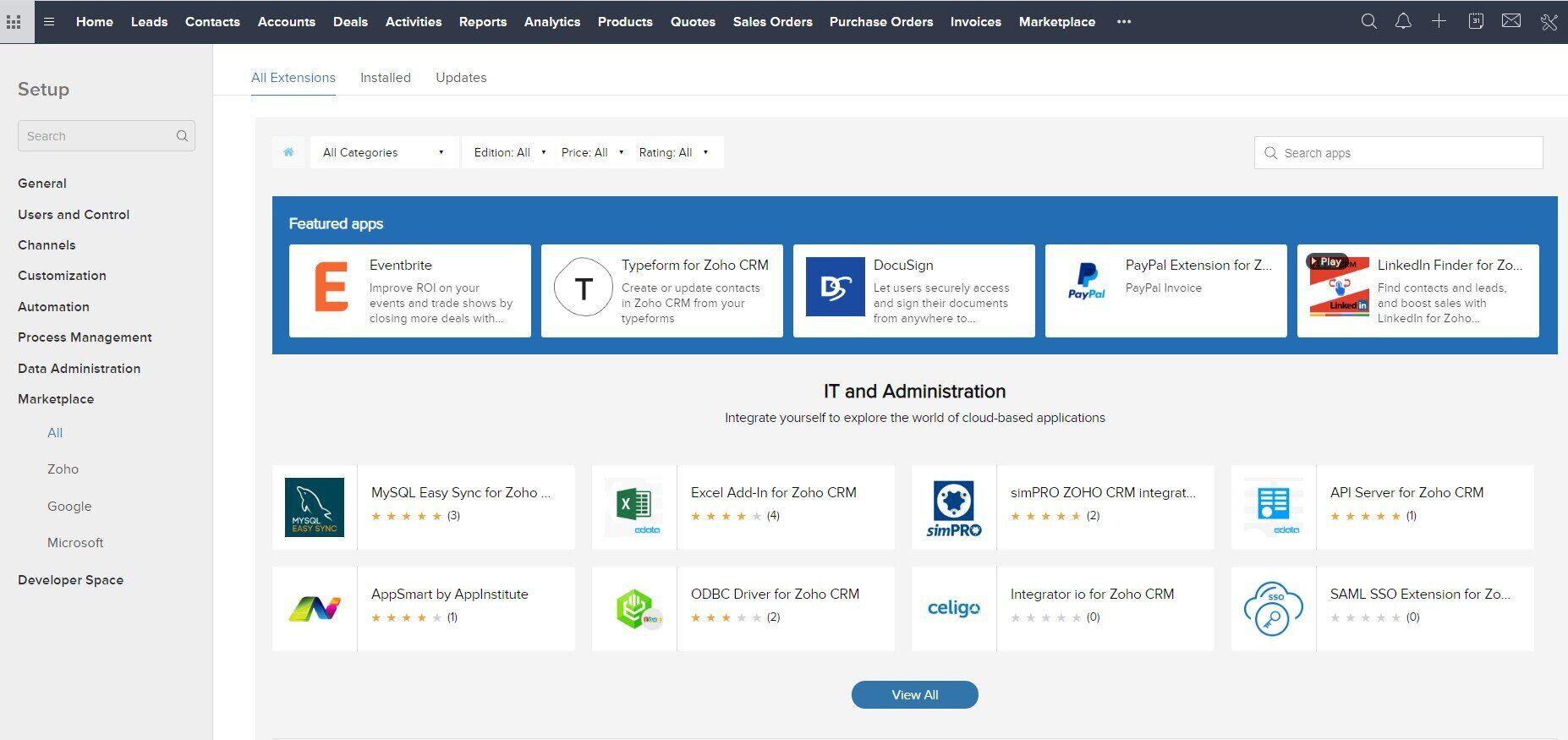The height and width of the screenshot is (740, 1568).
Task: Click MySQL Easy Sync star rating
Action: [407, 516]
